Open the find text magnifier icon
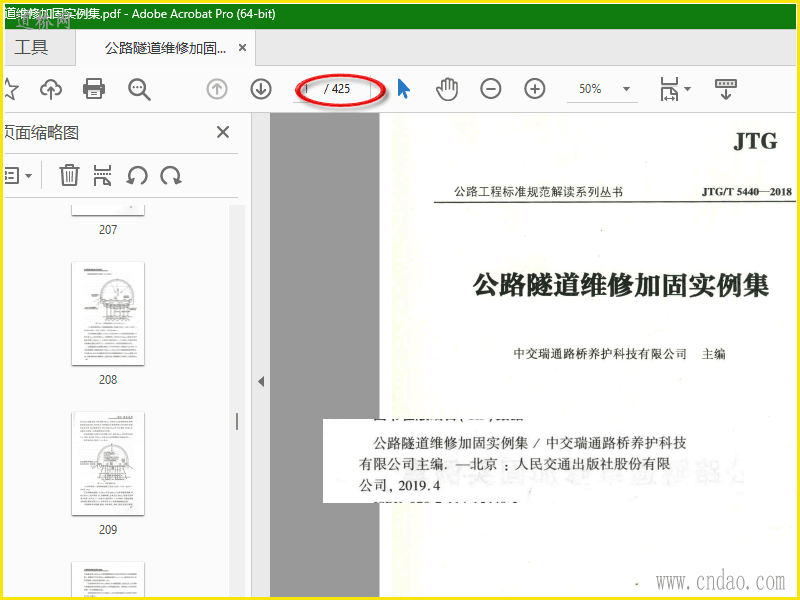Viewport: 800px width, 600px height. 139,89
